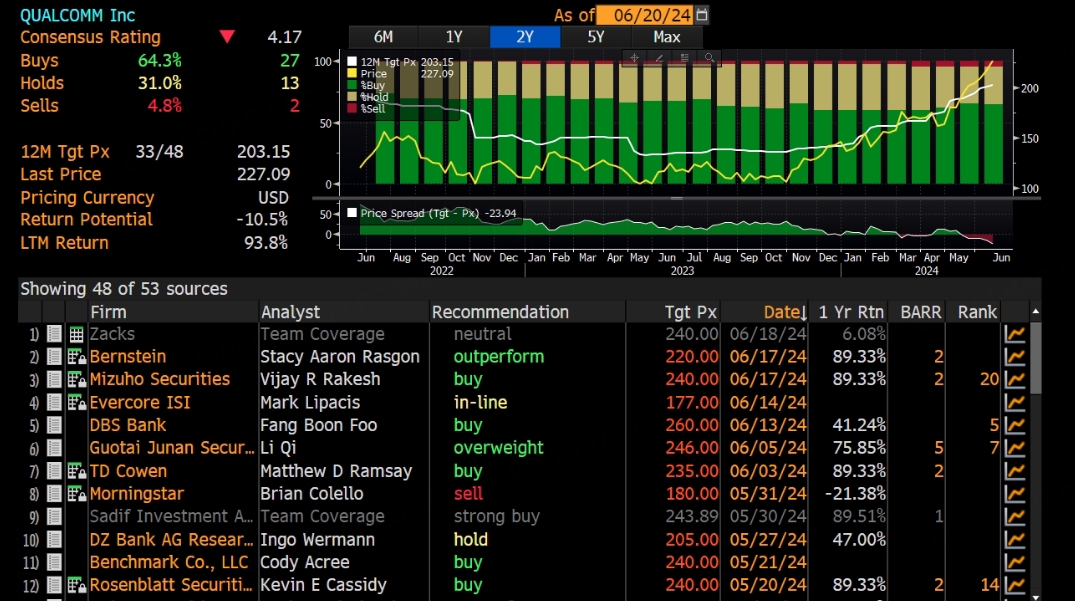This screenshot has height=601, width=1075.
Task: Click the analyst table scroll-up arrow
Action: pos(1035,311)
